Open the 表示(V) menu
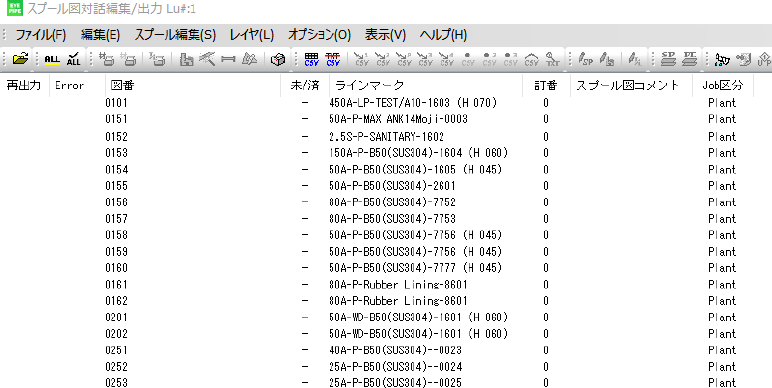772x388 pixels. (386, 35)
